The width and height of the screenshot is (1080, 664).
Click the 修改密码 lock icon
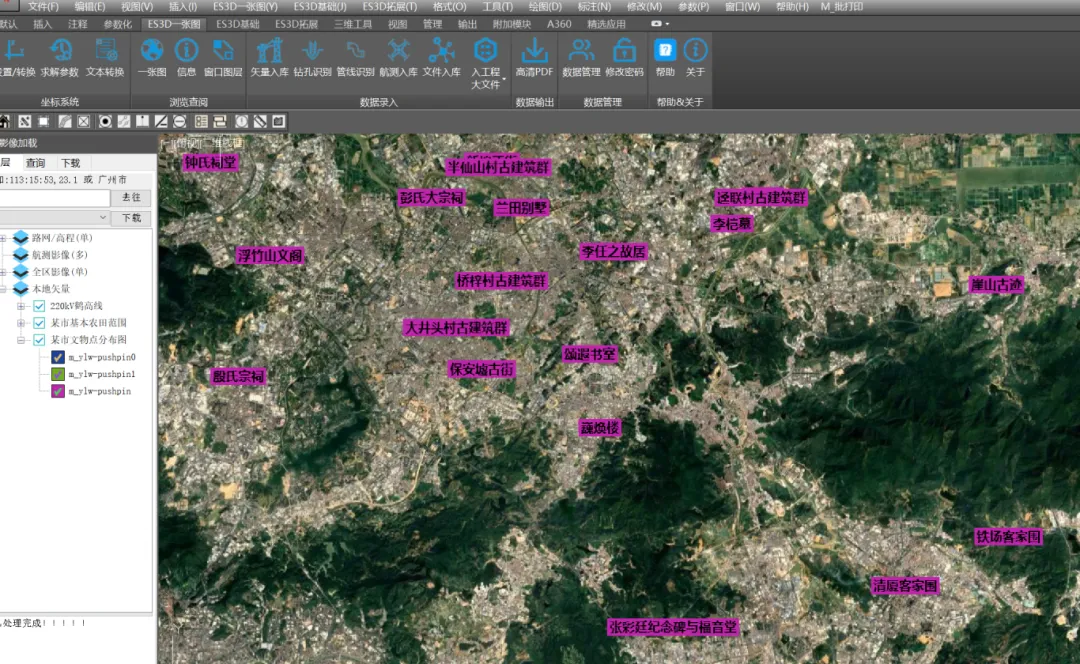624,52
